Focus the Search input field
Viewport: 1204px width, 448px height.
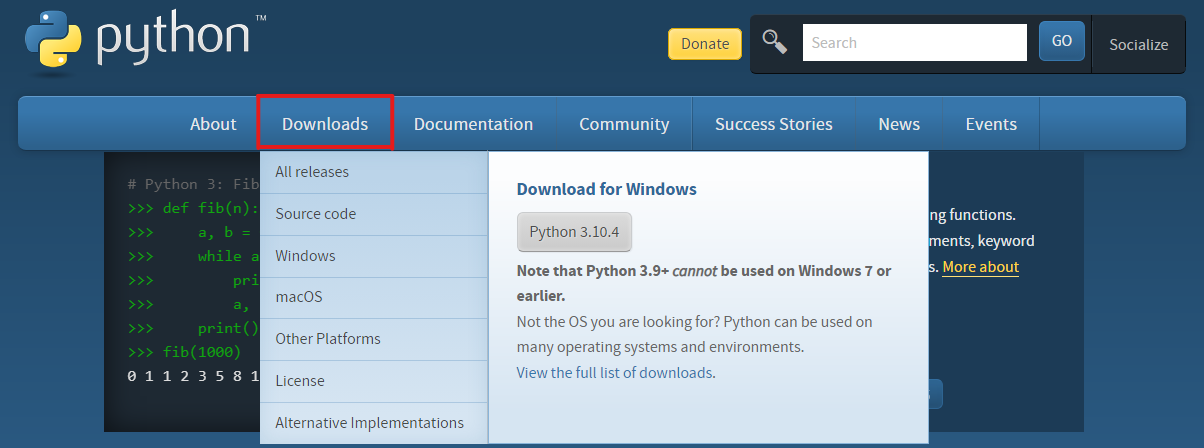914,43
